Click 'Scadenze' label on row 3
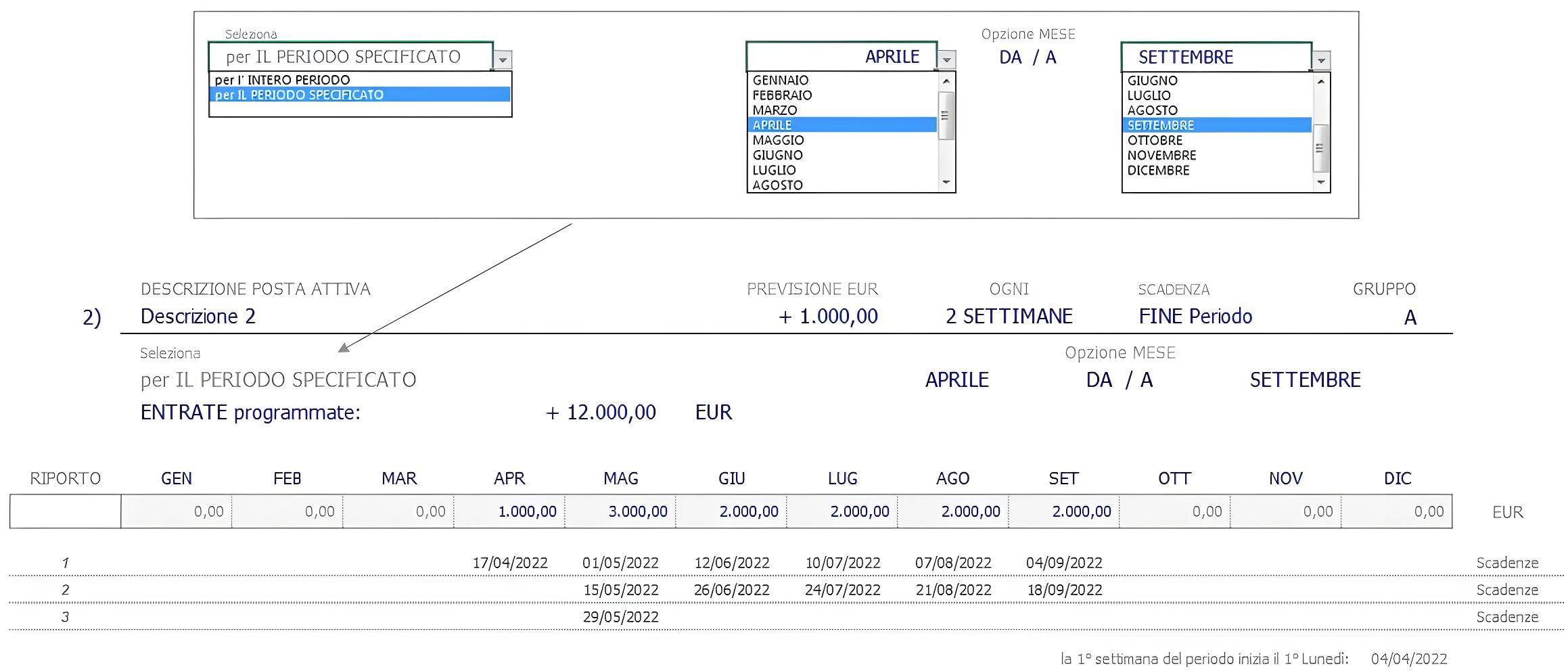 (x=1507, y=617)
